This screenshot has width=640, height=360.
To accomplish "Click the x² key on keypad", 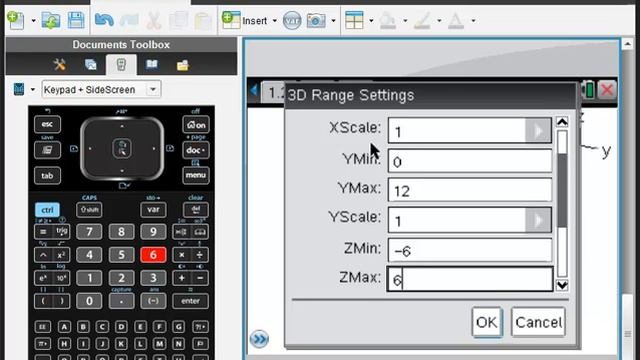I will [62, 255].
